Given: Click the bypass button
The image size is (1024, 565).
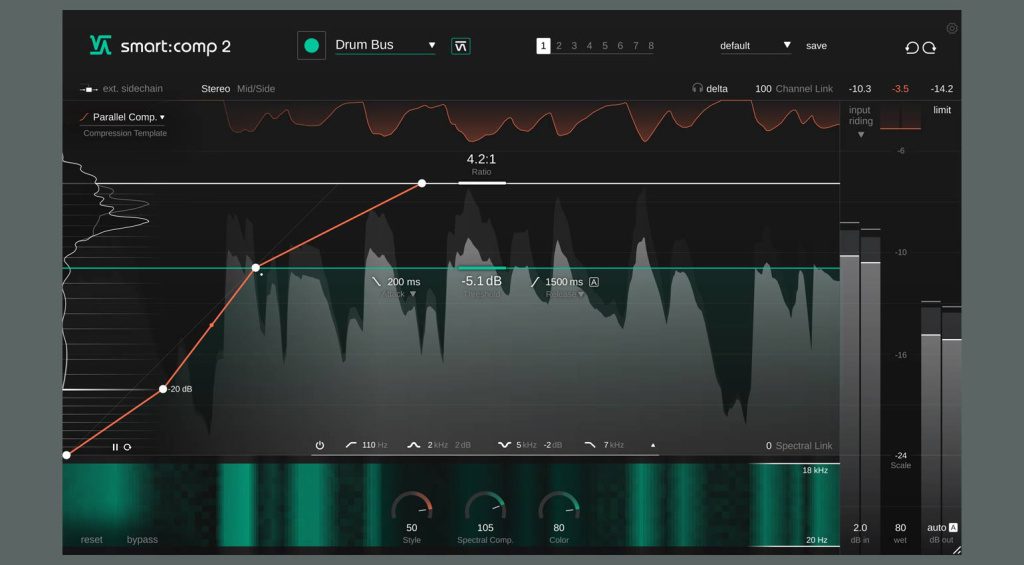Looking at the screenshot, I should 142,540.
